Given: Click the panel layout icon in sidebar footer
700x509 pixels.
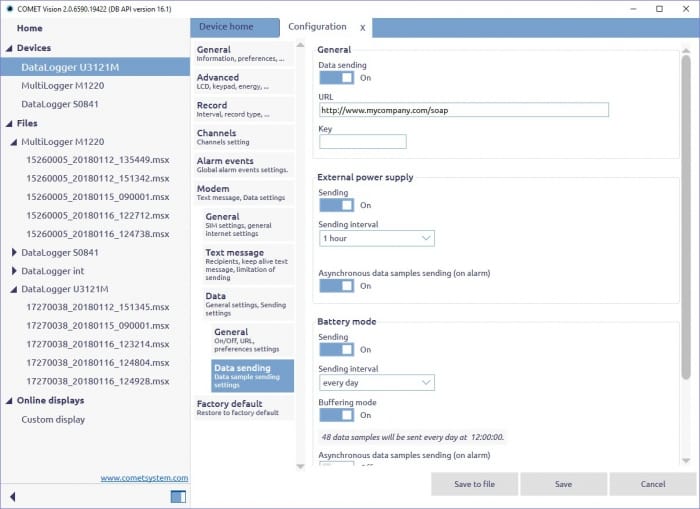Looking at the screenshot, I should (178, 496).
